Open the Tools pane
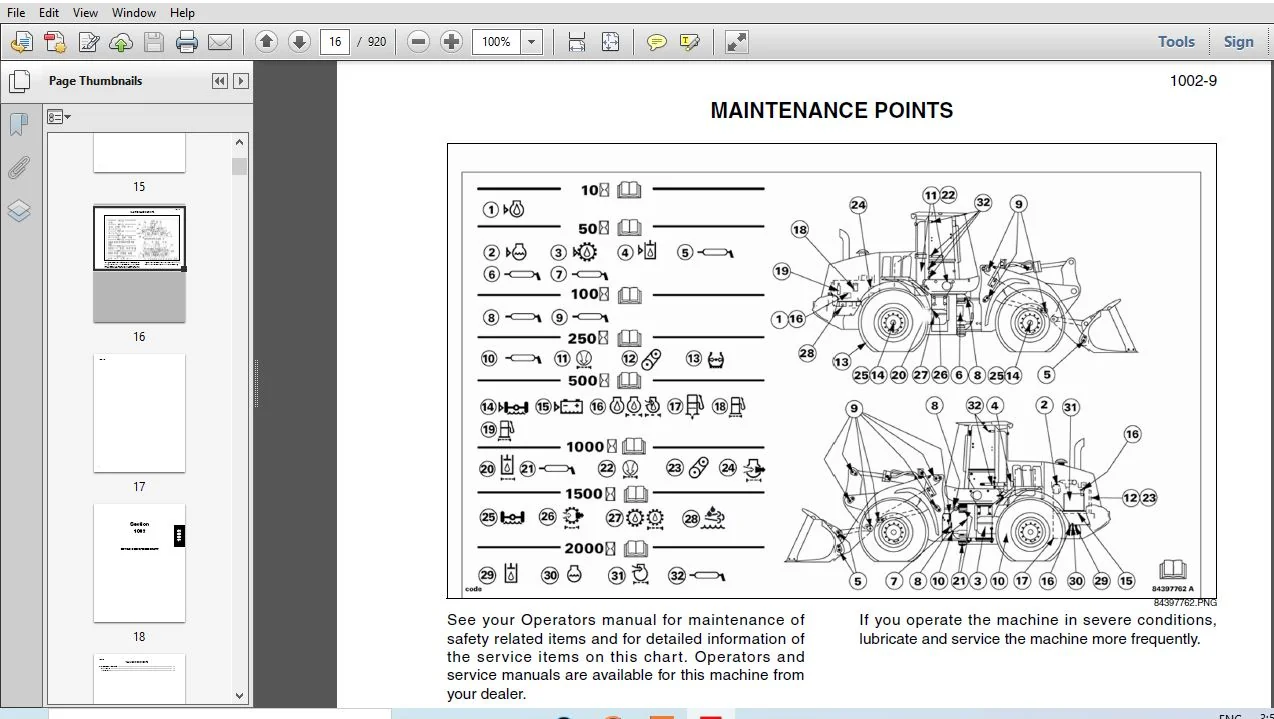This screenshot has height=719, width=1274. click(1176, 42)
